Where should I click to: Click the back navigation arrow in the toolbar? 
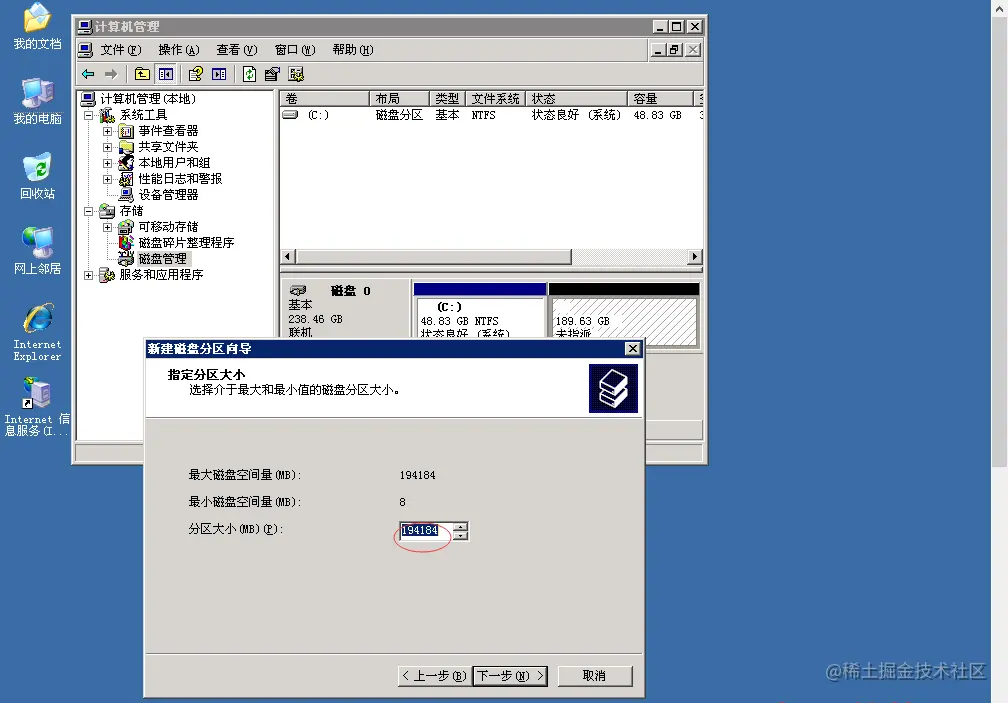(88, 73)
